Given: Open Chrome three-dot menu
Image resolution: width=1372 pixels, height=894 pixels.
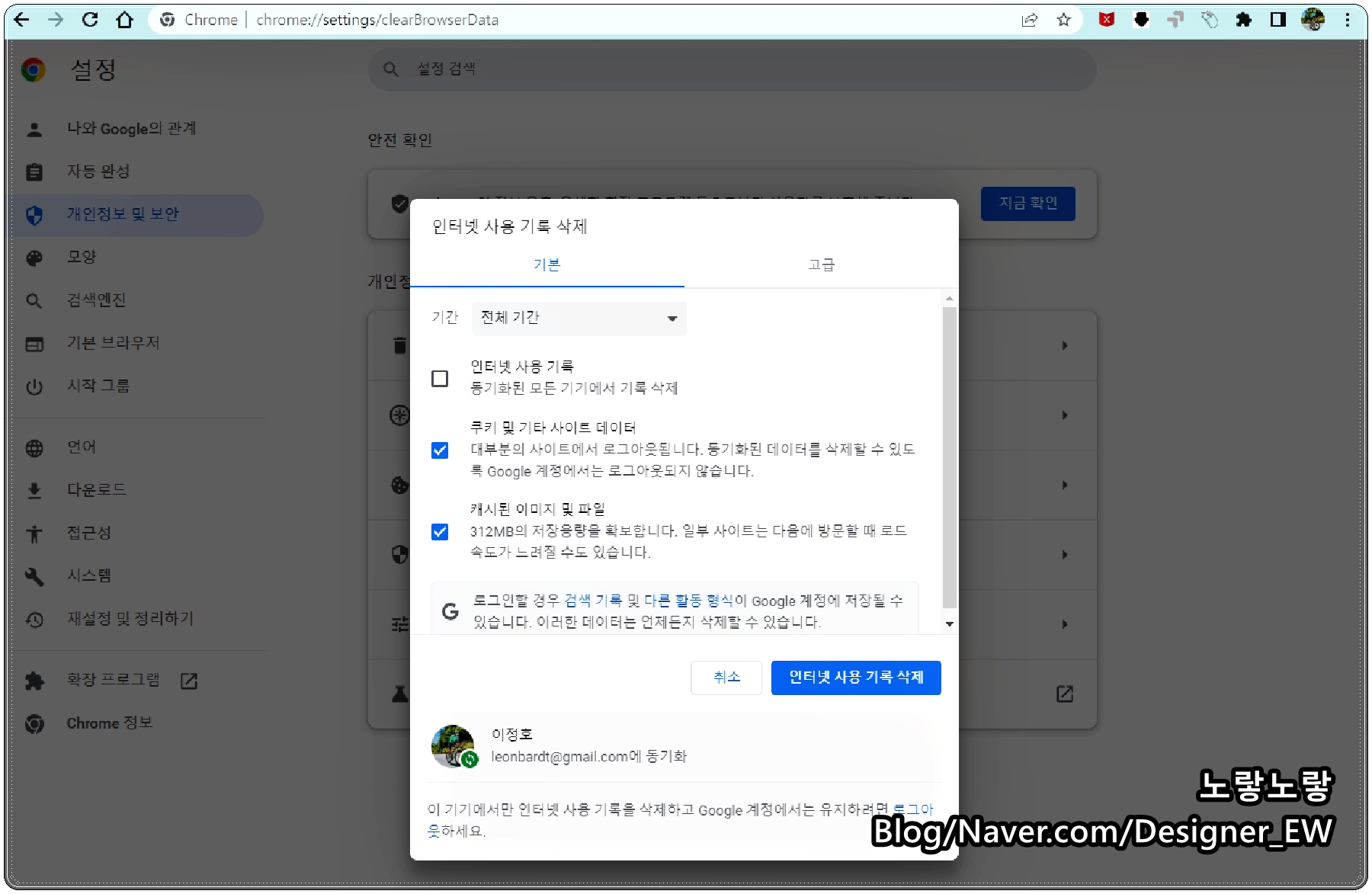Looking at the screenshot, I should [1347, 20].
